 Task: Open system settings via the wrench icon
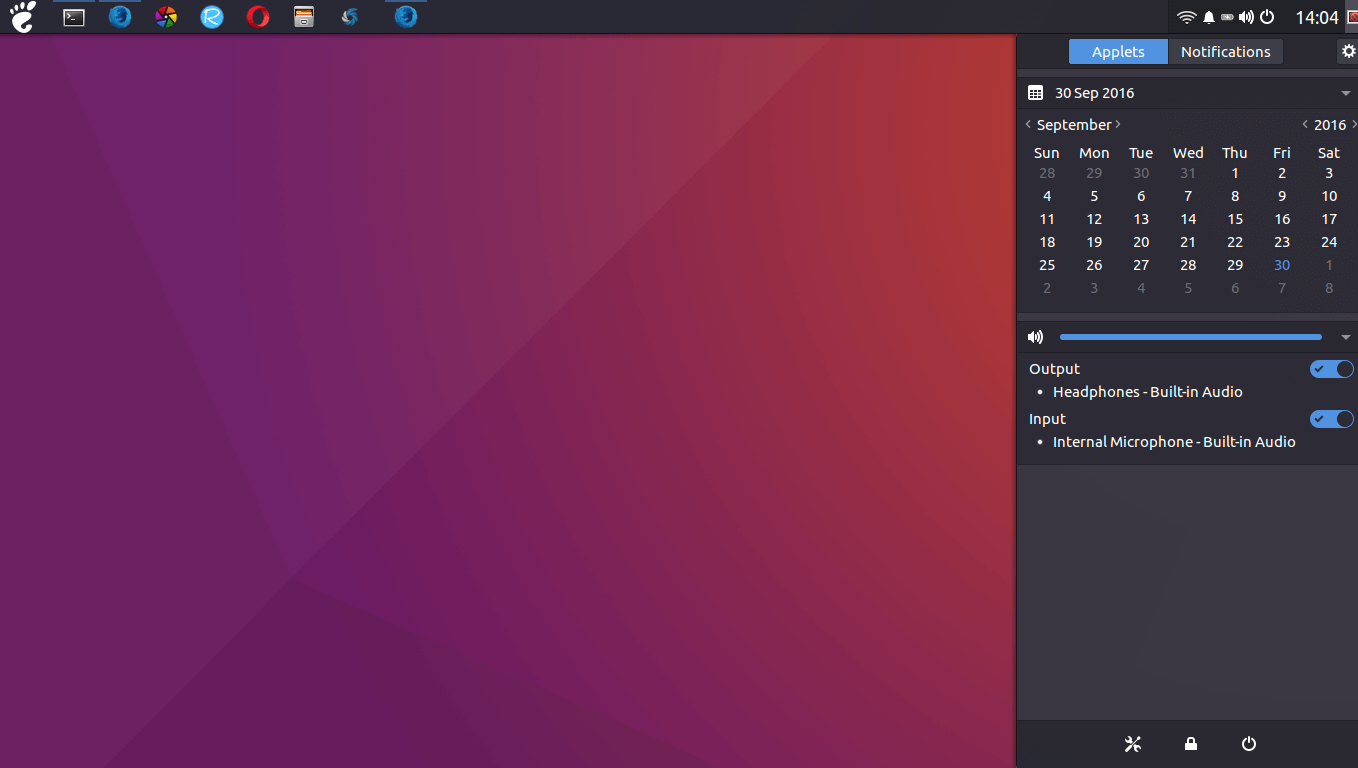point(1132,744)
